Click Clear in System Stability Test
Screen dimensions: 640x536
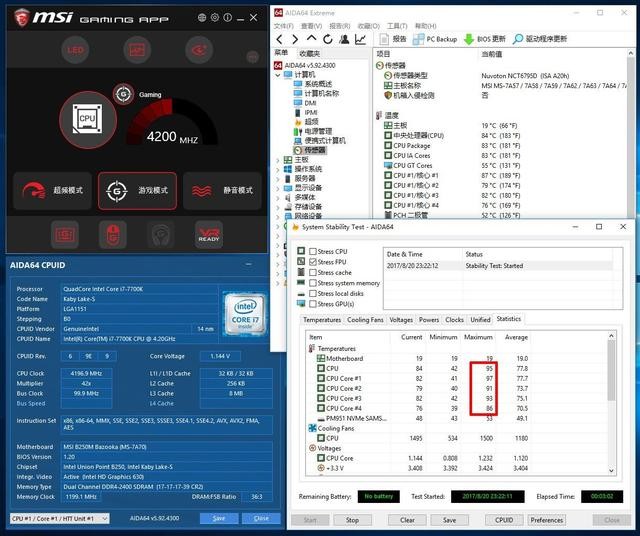pyautogui.click(x=407, y=520)
